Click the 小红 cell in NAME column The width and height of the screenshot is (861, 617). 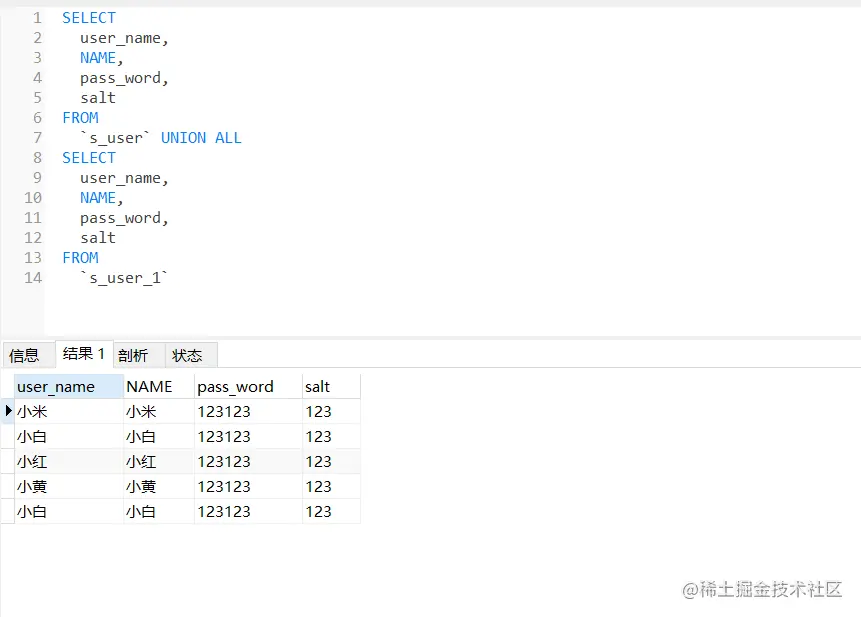tap(141, 461)
